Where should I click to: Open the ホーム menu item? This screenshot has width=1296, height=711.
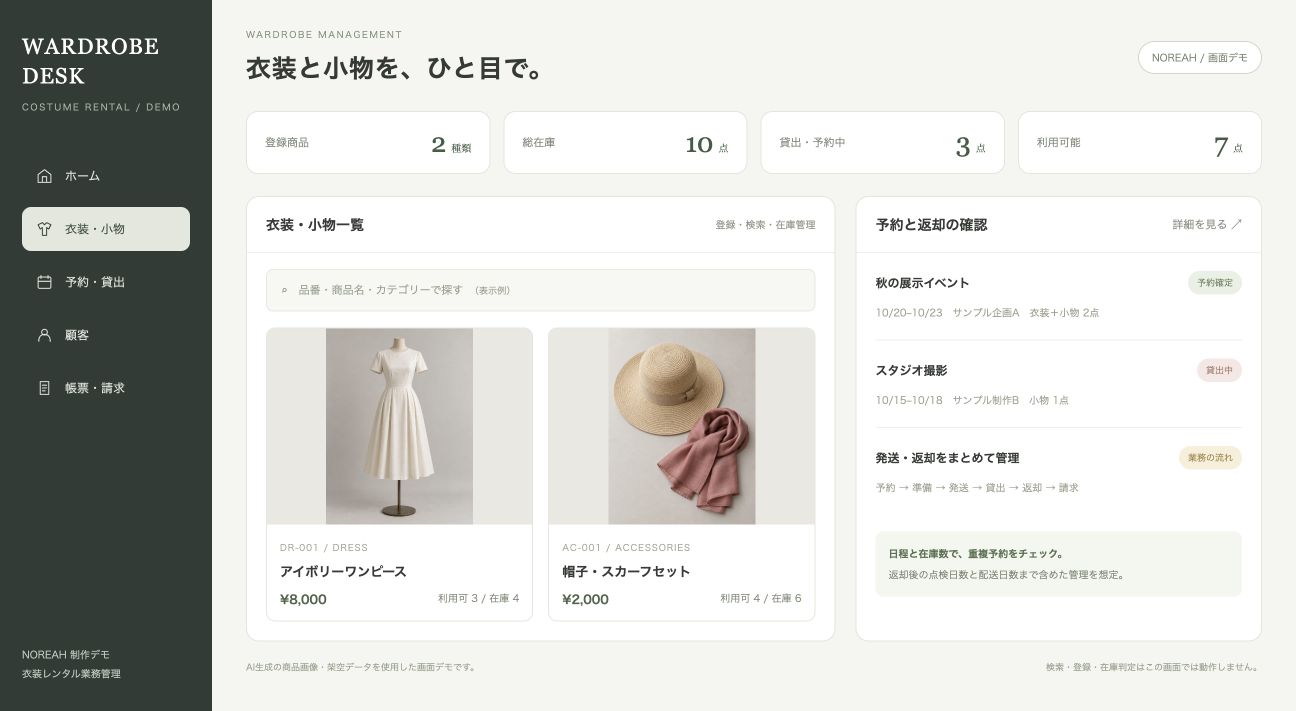[x=106, y=176]
